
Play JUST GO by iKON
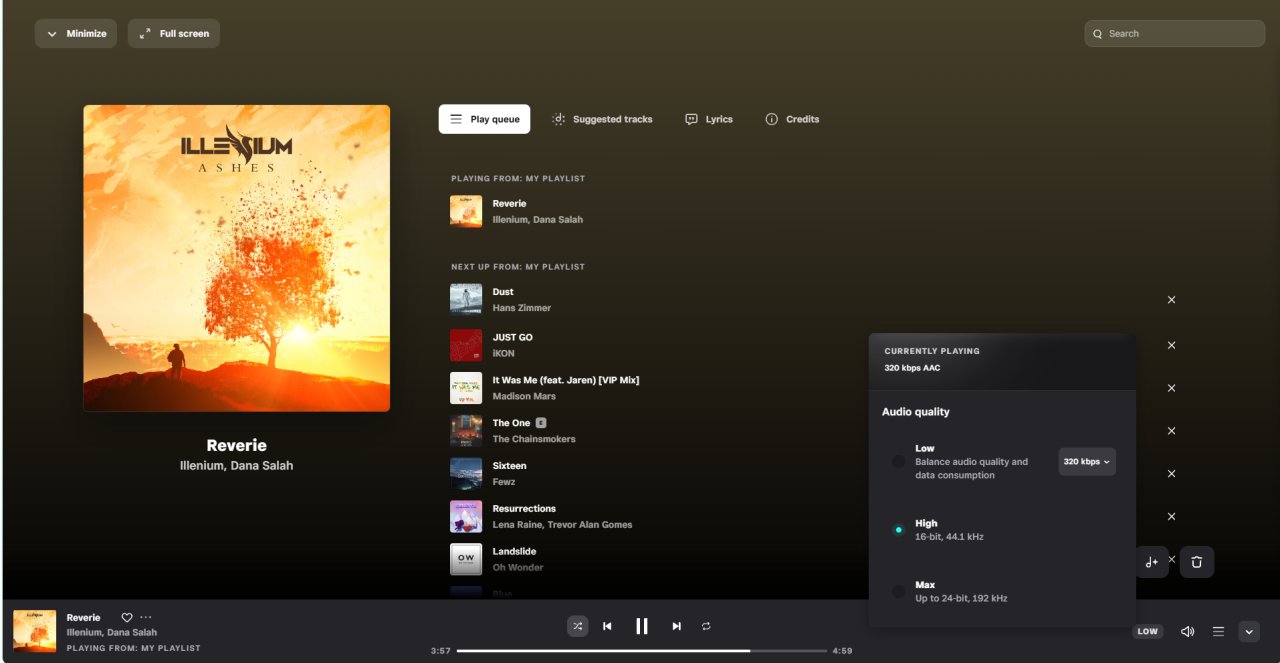pos(512,337)
